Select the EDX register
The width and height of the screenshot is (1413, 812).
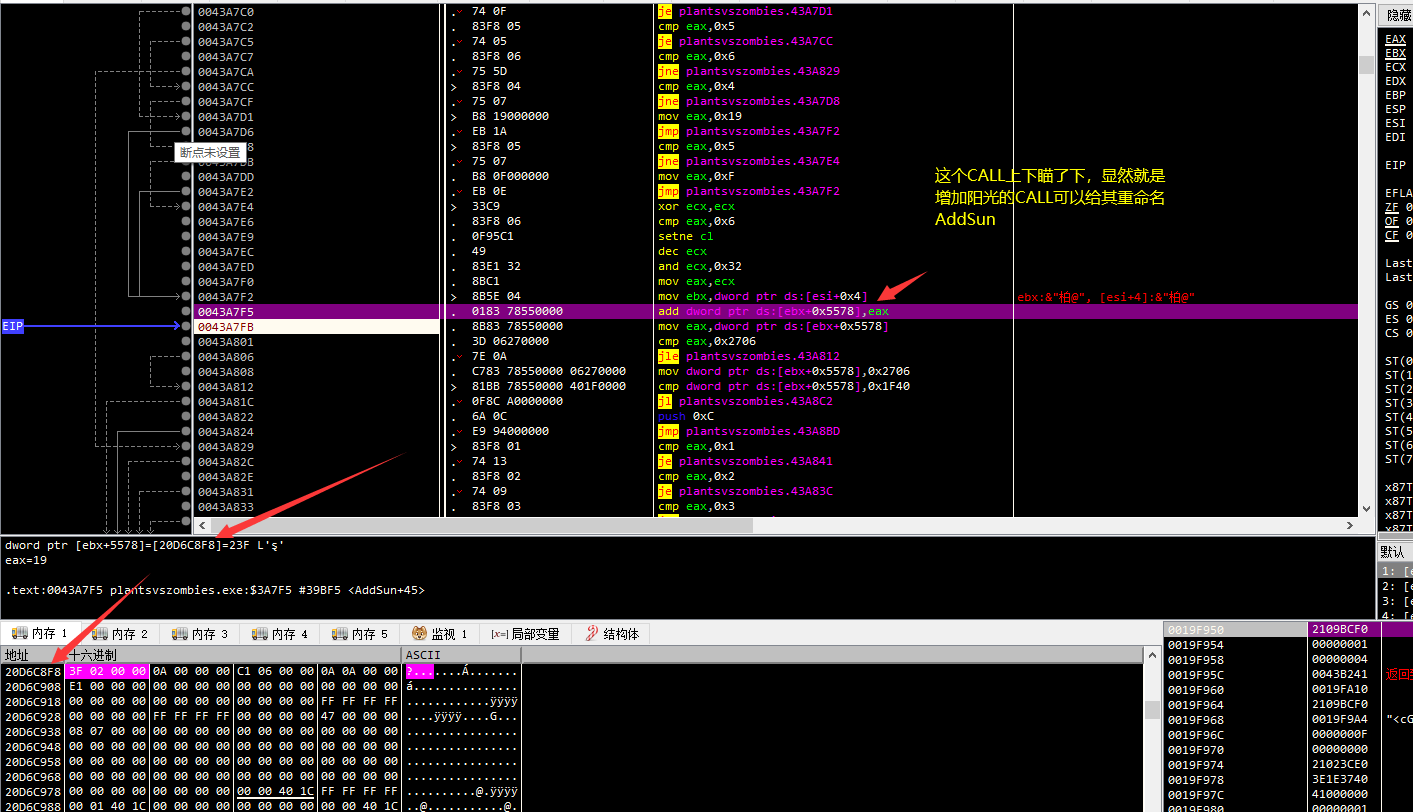pyautogui.click(x=1395, y=82)
